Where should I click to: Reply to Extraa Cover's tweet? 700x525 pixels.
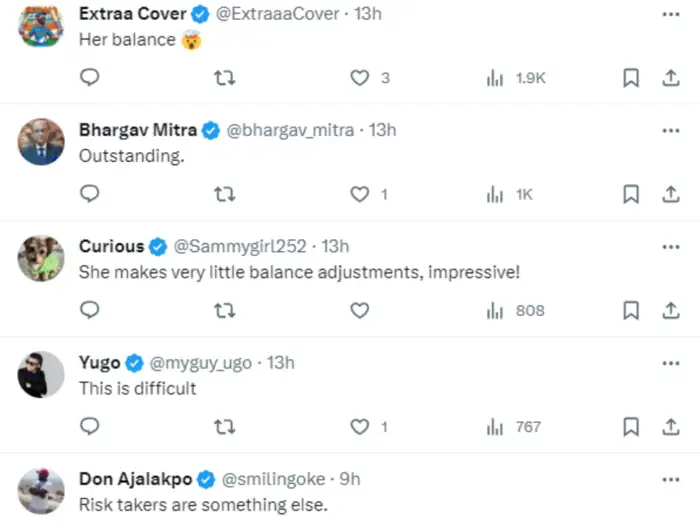click(89, 78)
